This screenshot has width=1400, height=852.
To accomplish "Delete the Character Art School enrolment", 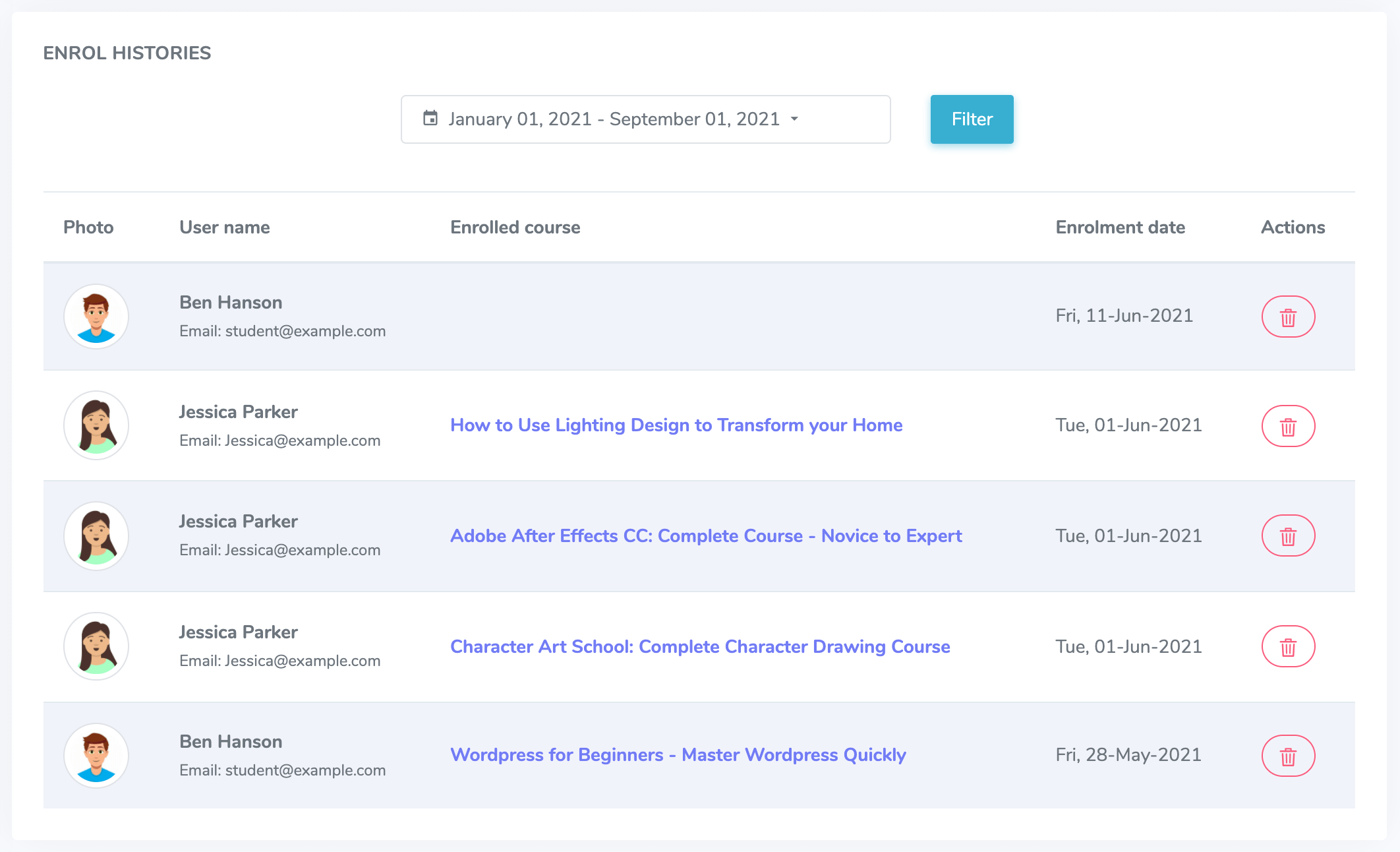I will point(1288,646).
